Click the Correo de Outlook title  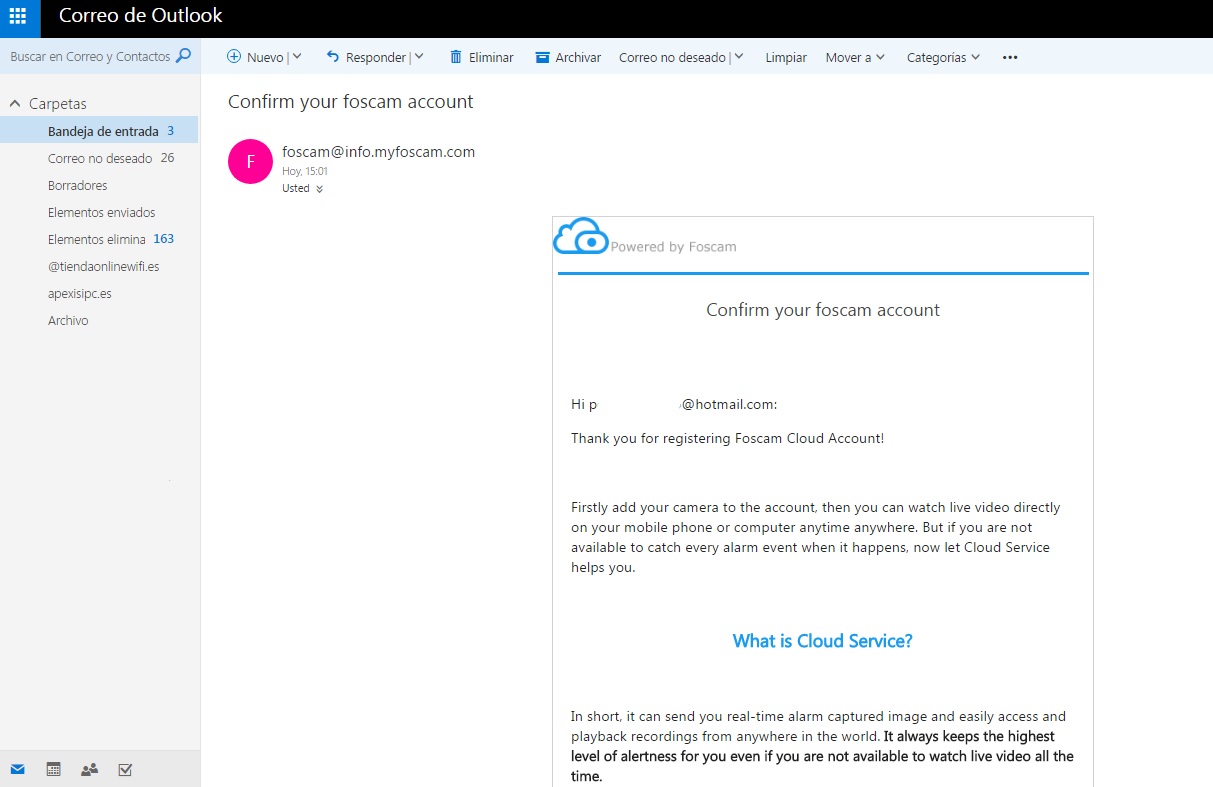[x=141, y=16]
